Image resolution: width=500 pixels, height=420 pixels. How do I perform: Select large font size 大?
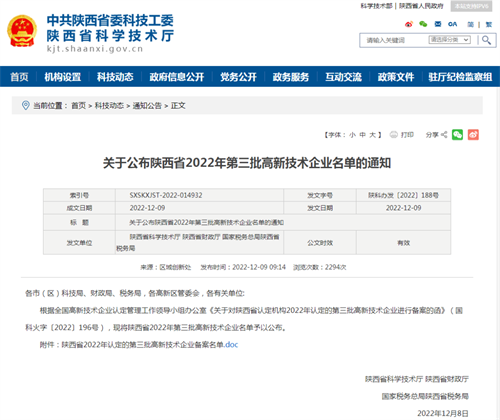tap(373, 135)
